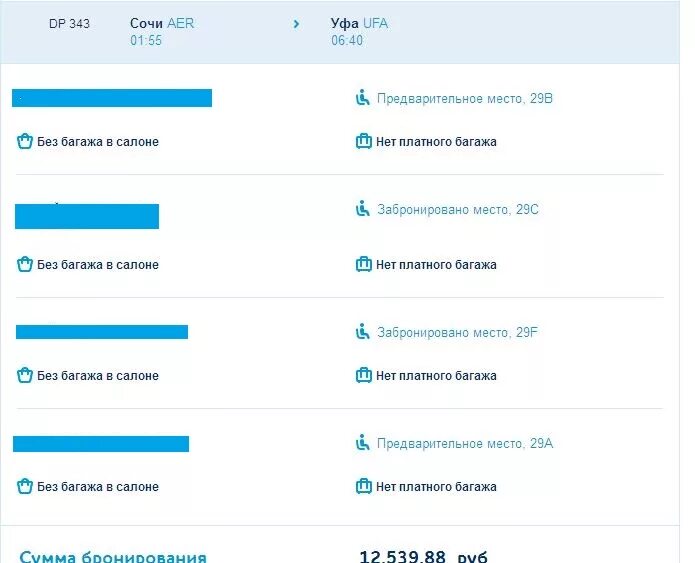Click cabin bag icon in 29F passenger row
695x563 pixels.
pyautogui.click(x=25, y=375)
